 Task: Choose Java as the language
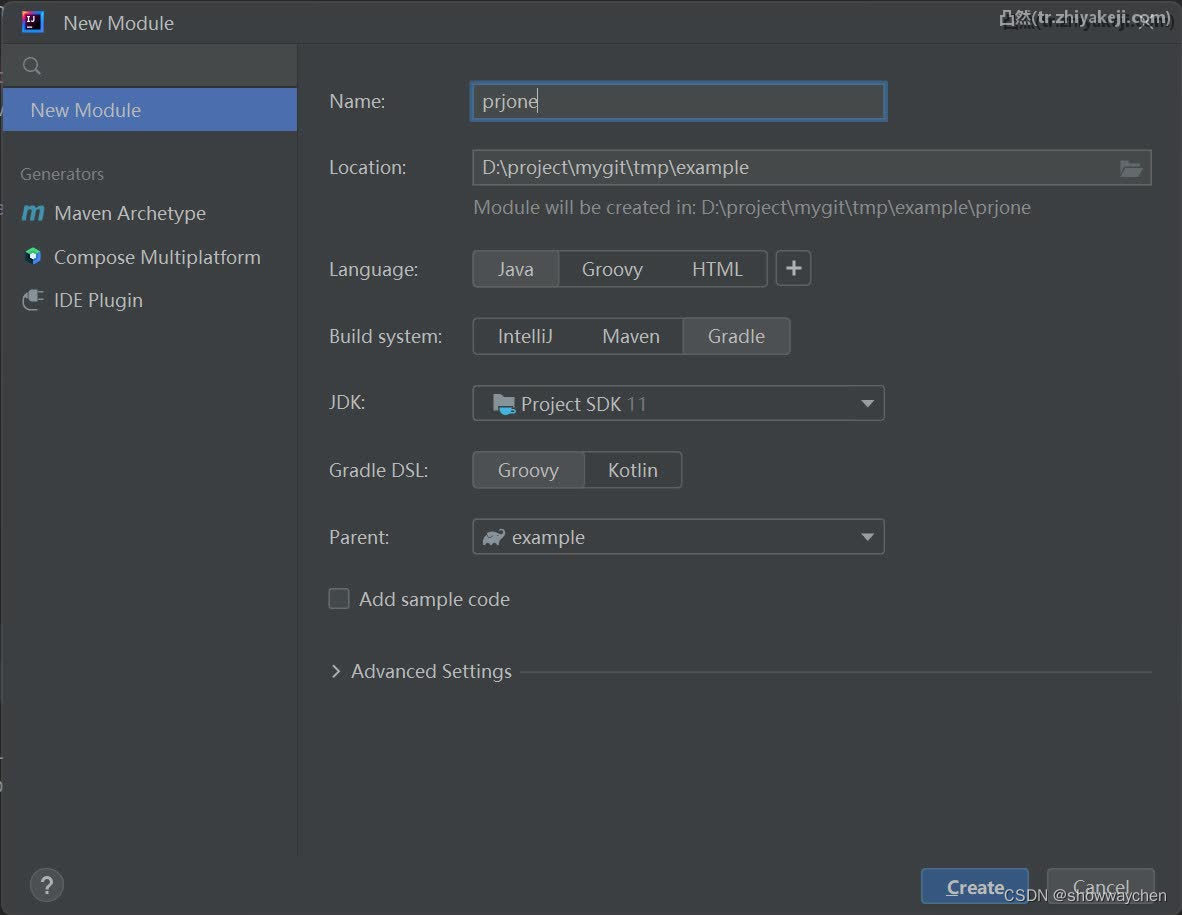pos(516,269)
